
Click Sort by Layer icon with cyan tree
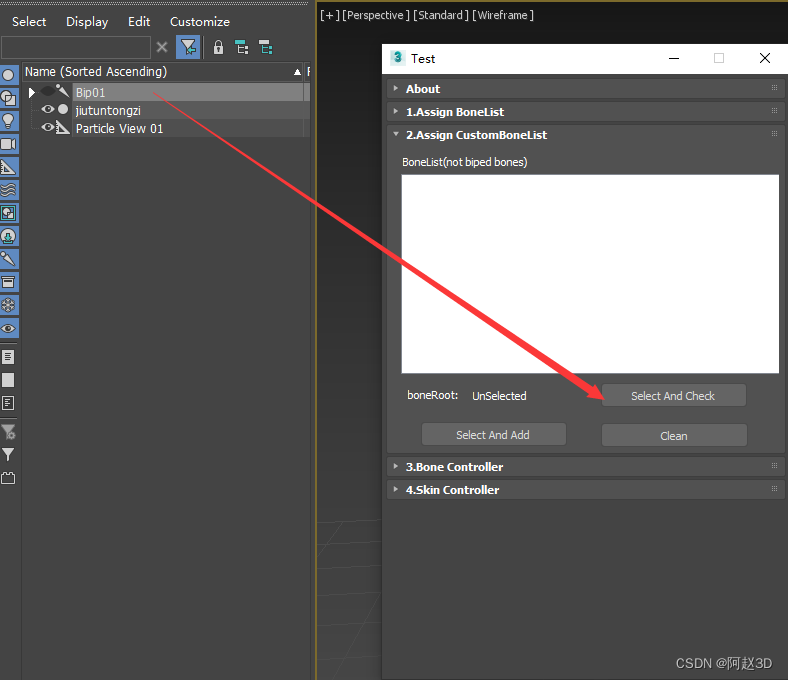pyautogui.click(x=265, y=48)
